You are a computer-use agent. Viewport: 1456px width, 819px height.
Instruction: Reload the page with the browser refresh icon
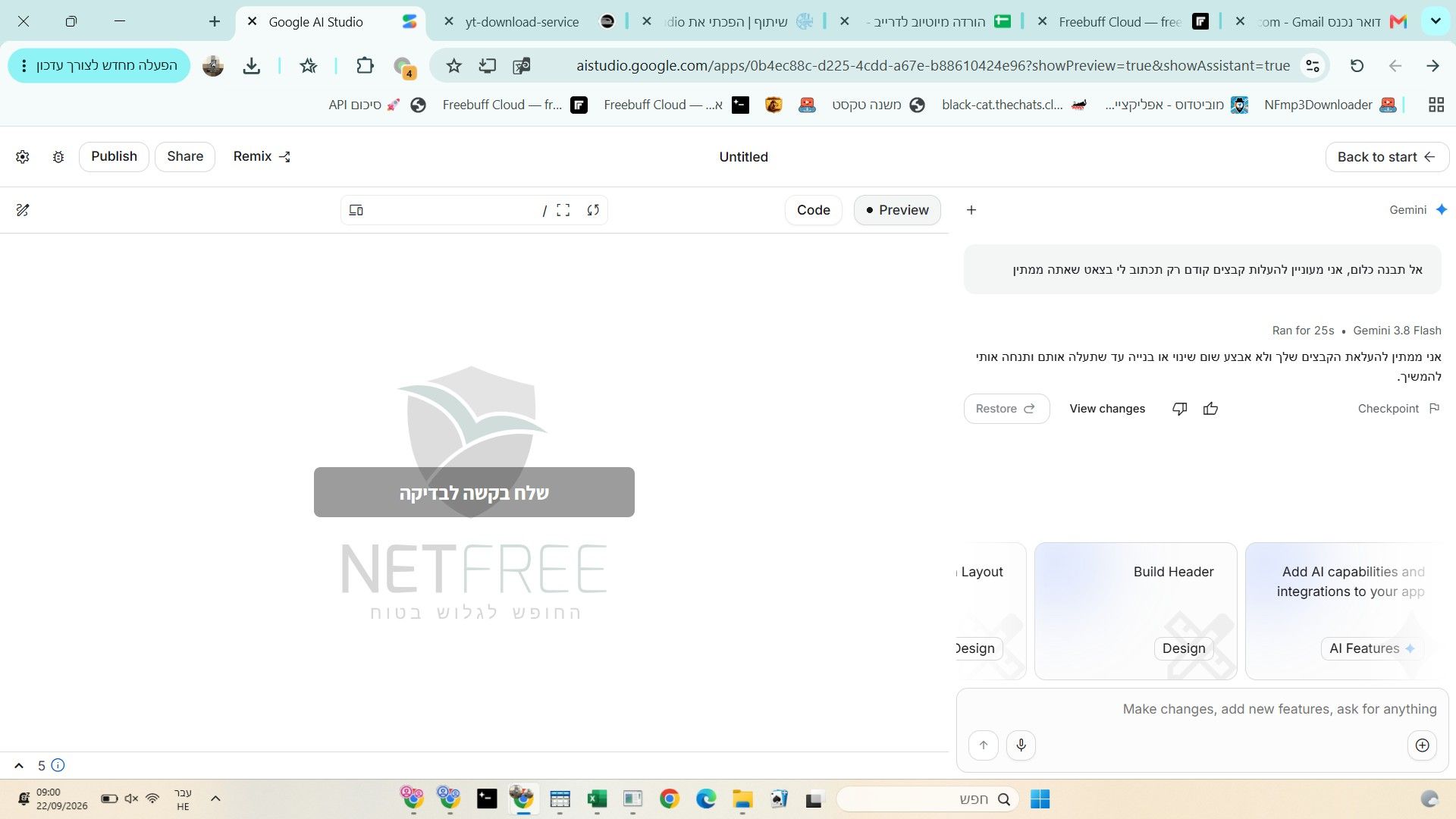[x=1357, y=66]
